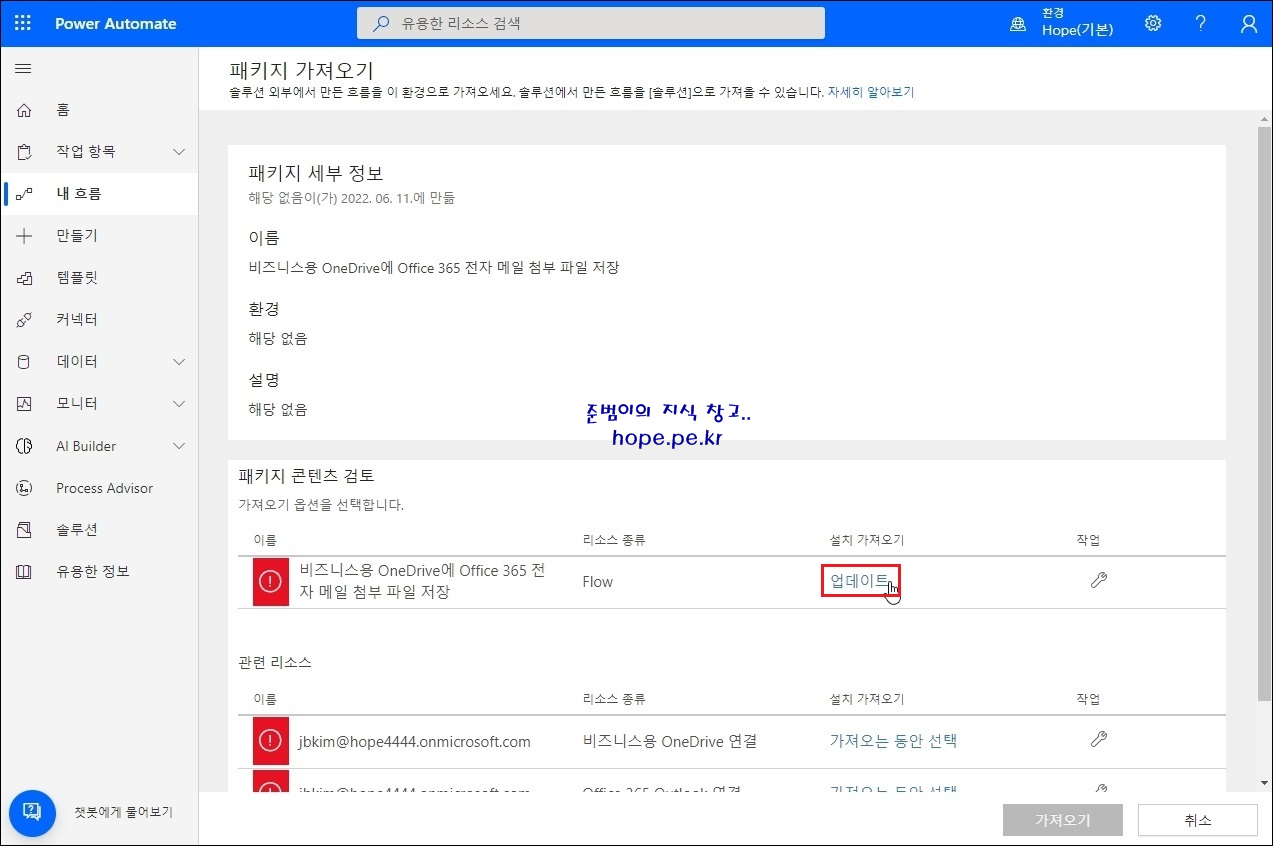Open the app launcher waffle icon
1273x846 pixels.
click(x=23, y=23)
